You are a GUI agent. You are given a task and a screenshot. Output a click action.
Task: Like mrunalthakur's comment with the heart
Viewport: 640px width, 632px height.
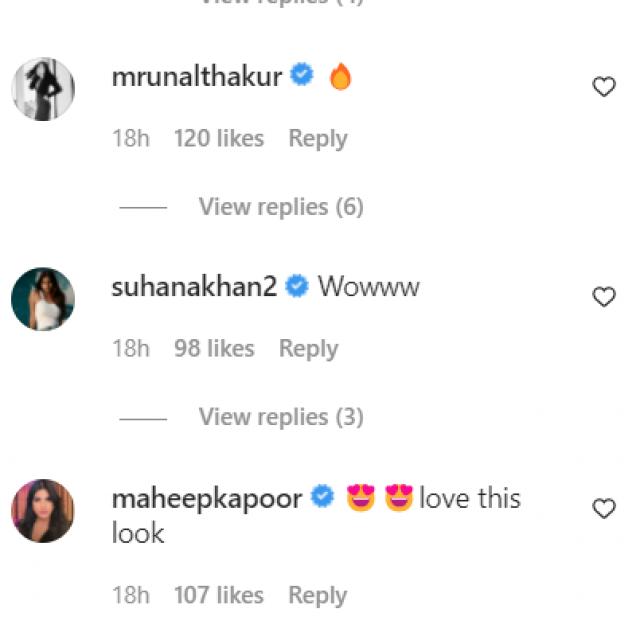604,87
